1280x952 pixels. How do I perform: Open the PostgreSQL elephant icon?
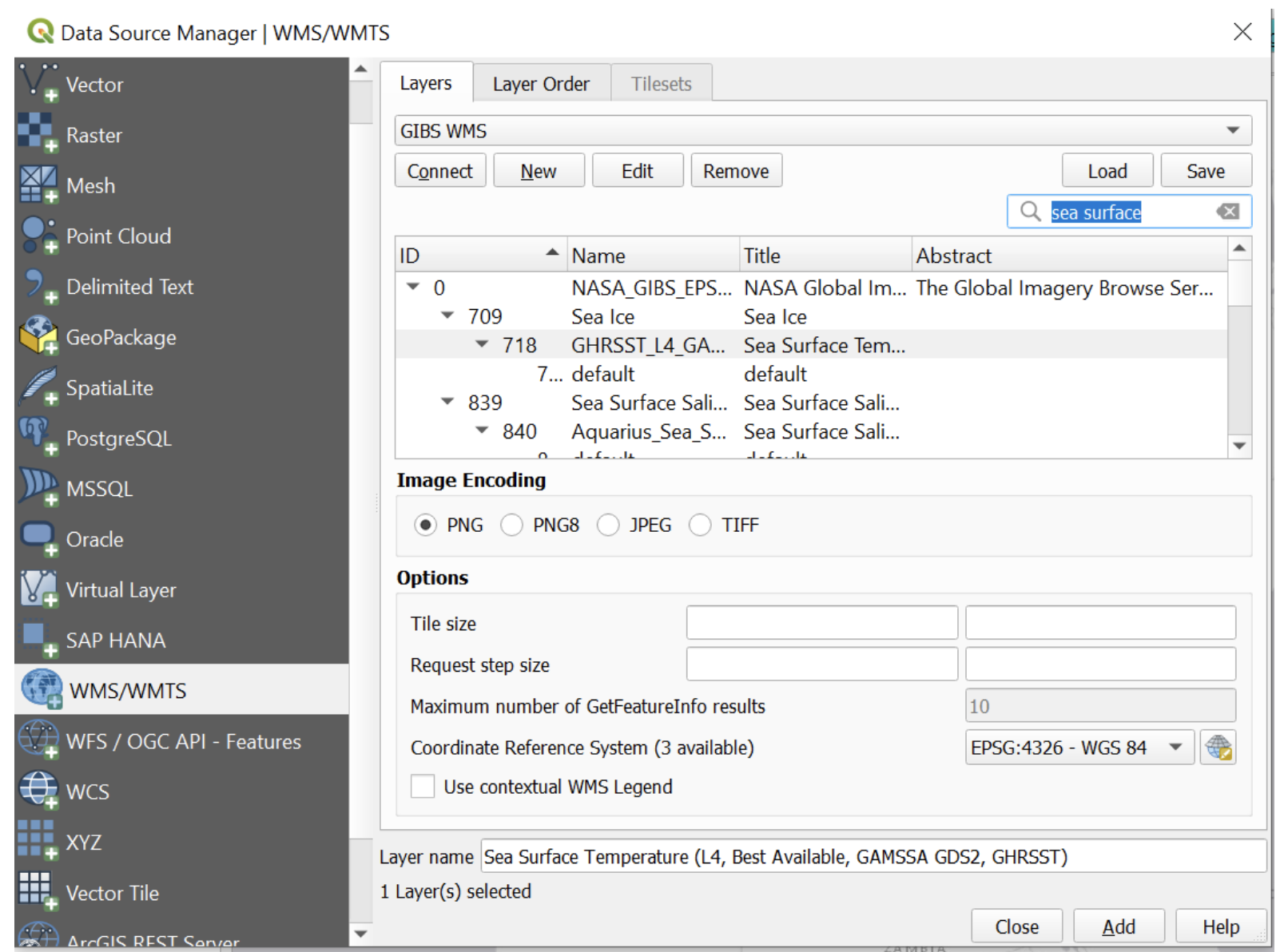click(38, 437)
